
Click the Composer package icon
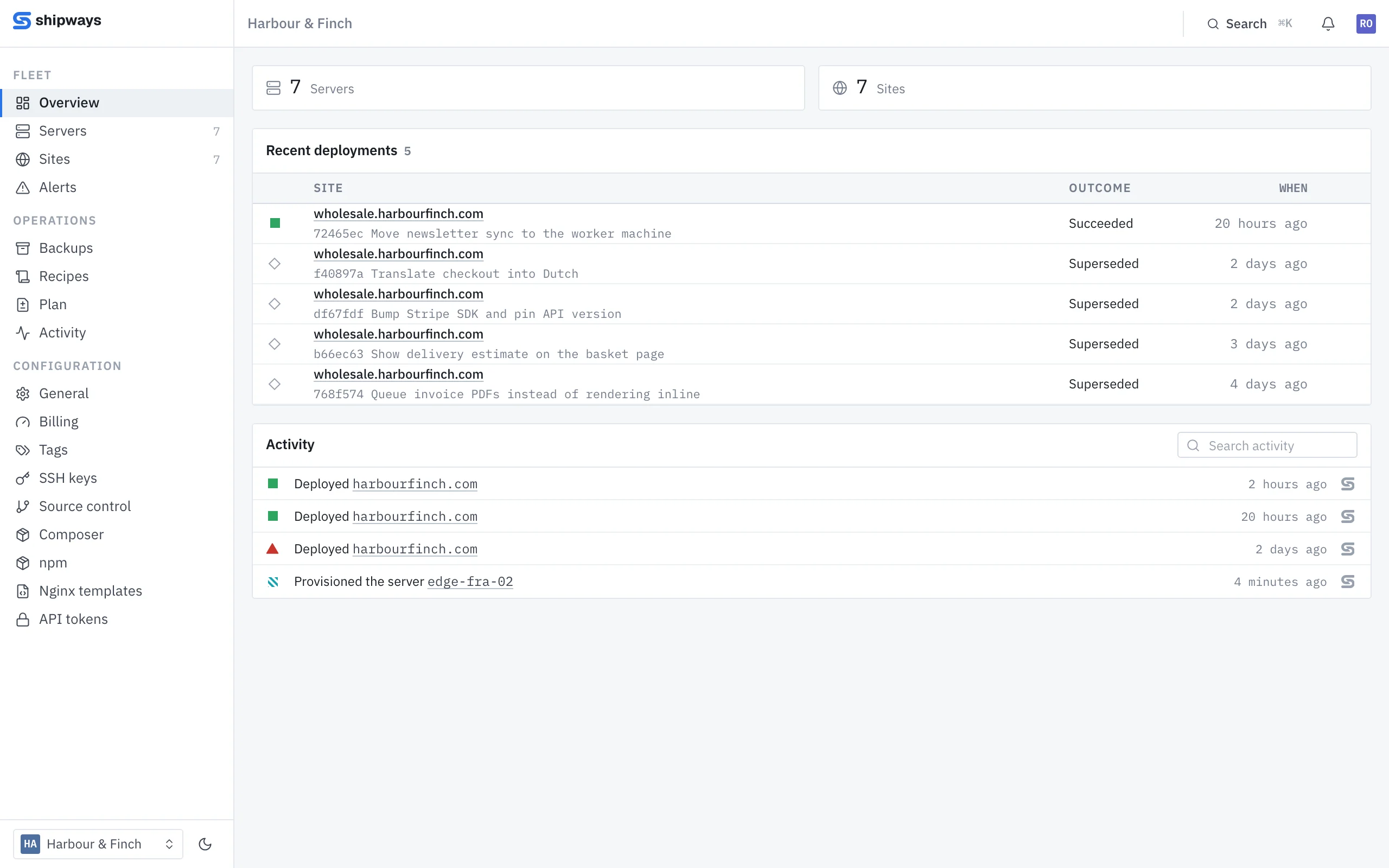point(23,534)
